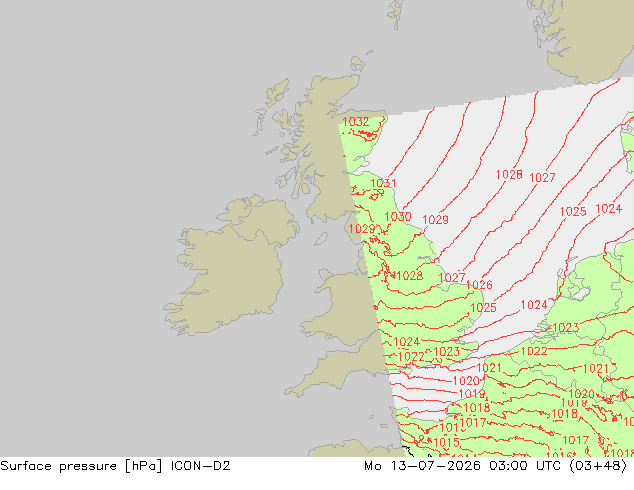This screenshot has width=634, height=490.
Task: Select the ICON-D2 model name text
Action: coord(201,466)
